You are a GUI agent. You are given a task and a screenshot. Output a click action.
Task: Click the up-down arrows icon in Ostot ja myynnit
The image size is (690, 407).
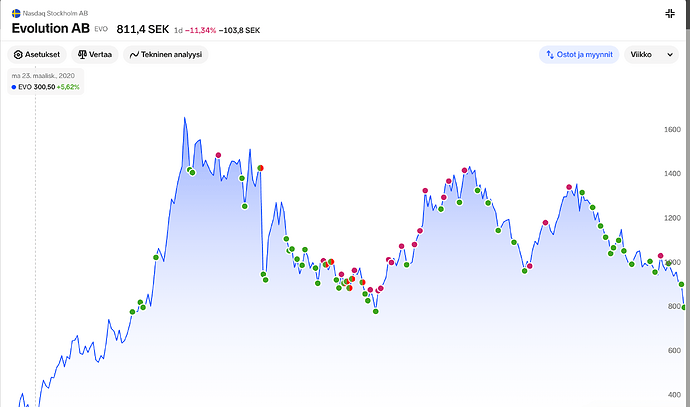tap(550, 54)
